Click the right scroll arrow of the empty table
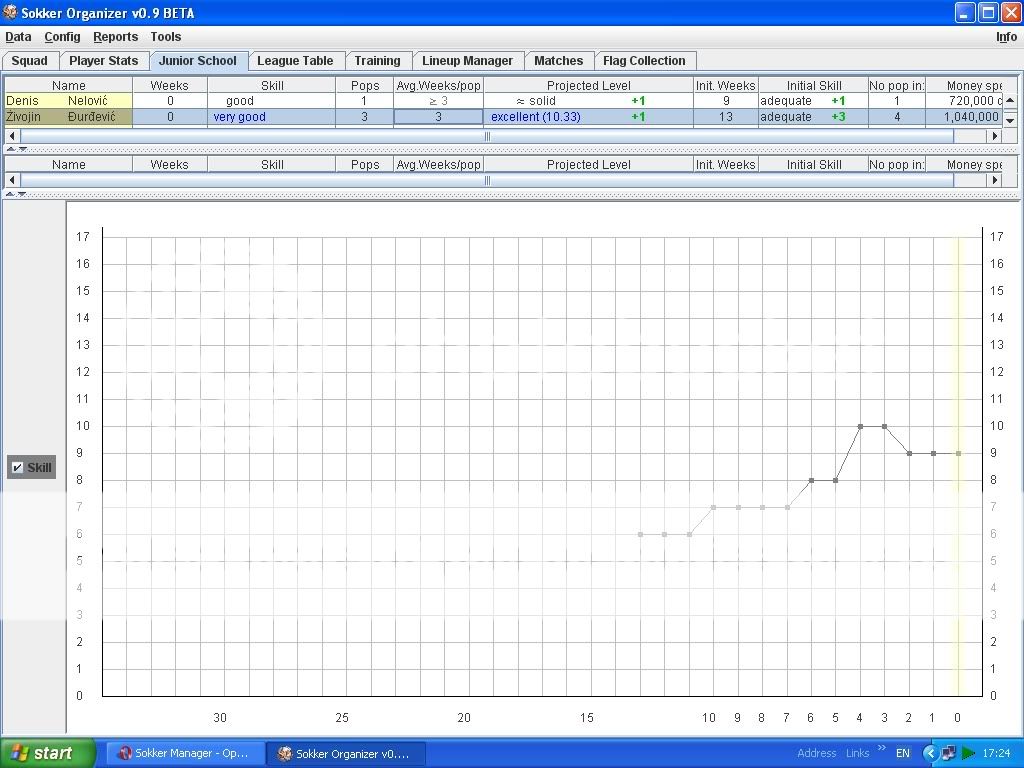The height and width of the screenshot is (768, 1024). [x=994, y=180]
